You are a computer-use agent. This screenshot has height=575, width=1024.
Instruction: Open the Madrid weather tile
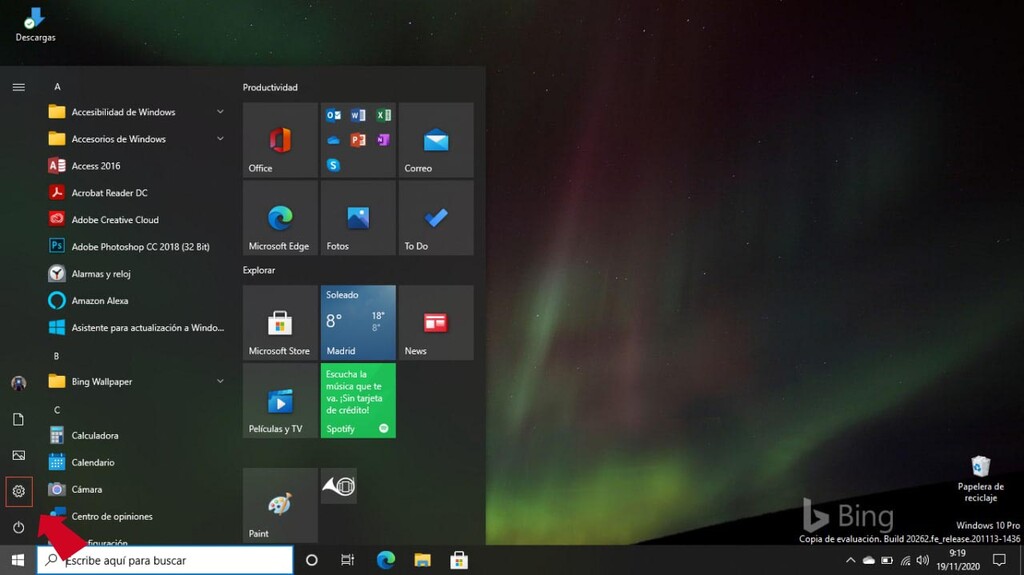point(358,323)
